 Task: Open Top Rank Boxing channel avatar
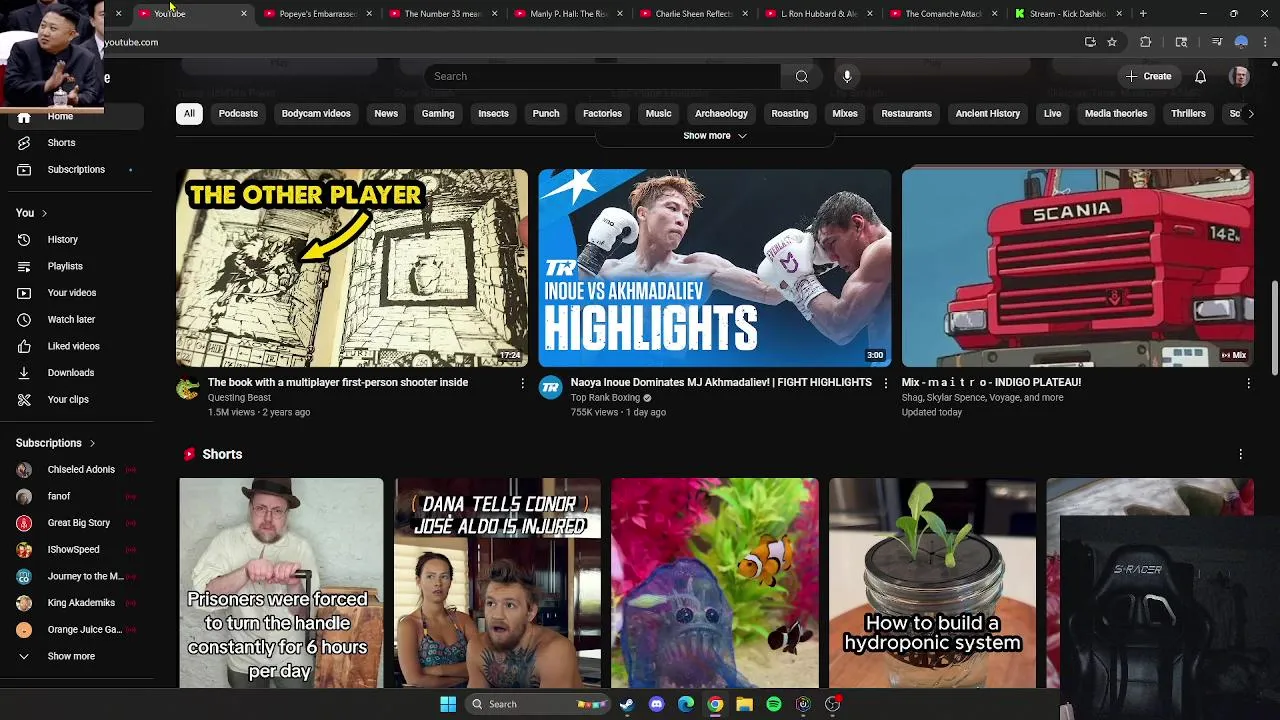551,388
